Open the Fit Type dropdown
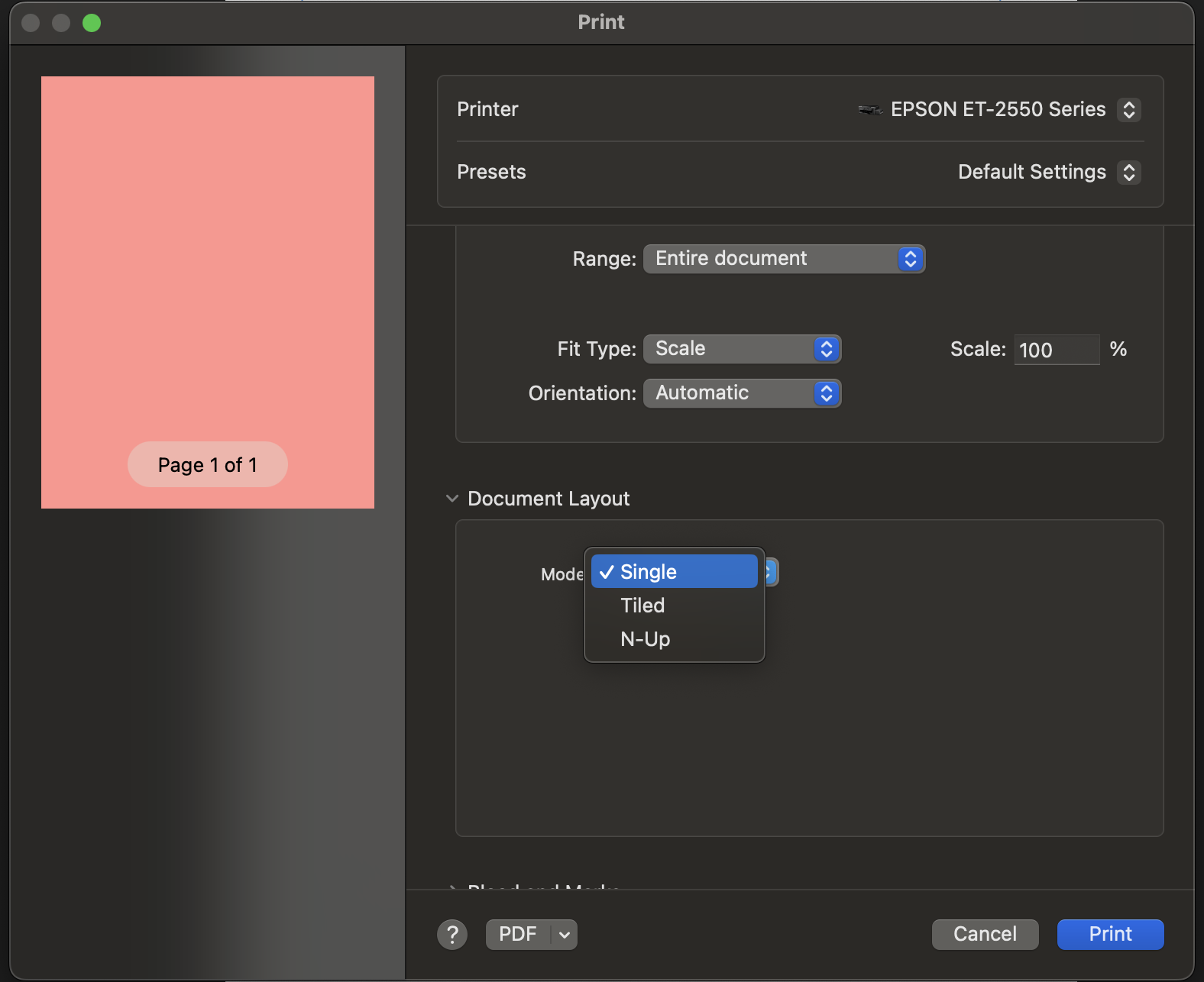Screen dimensions: 1204x982 (742, 349)
